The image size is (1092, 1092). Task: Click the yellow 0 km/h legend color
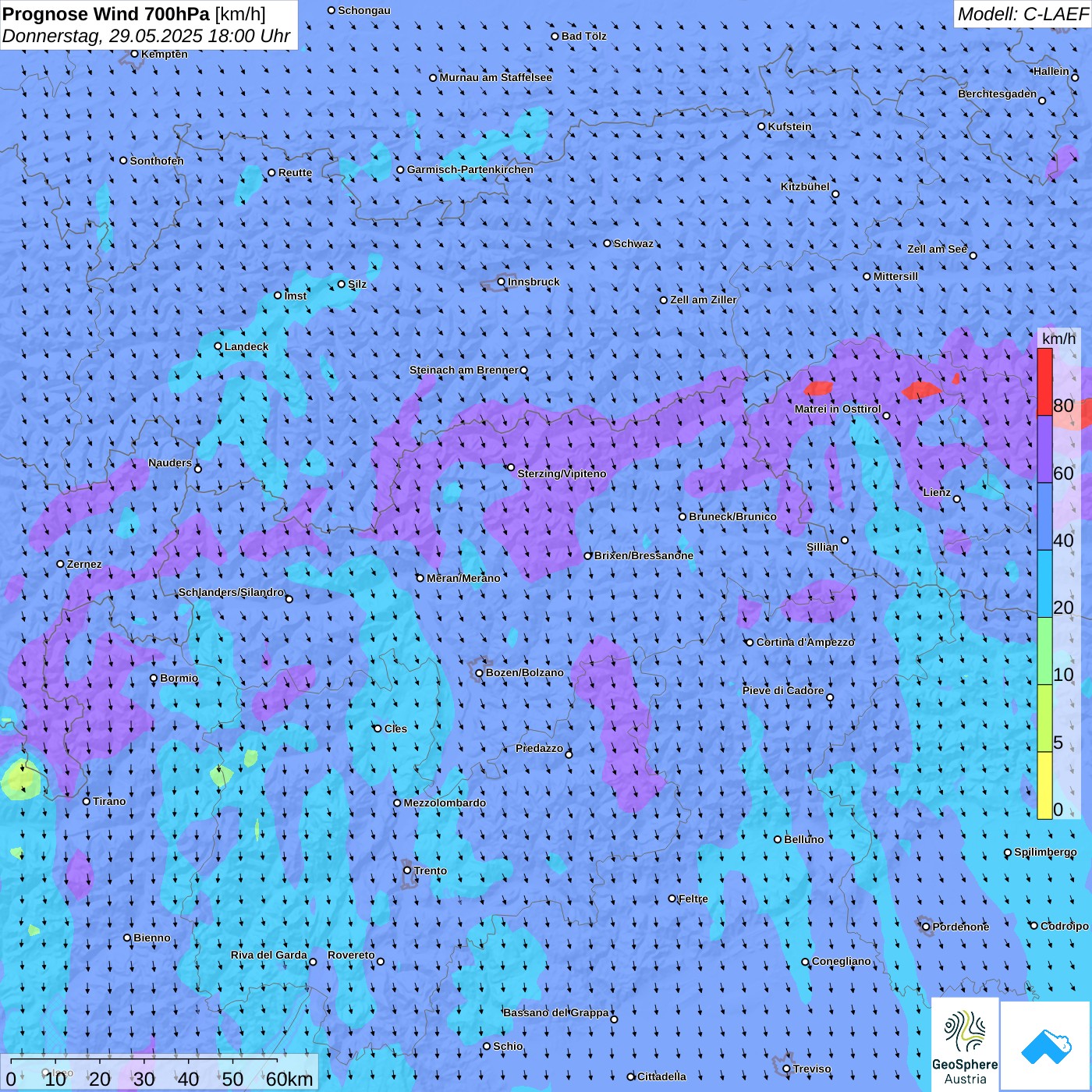point(1044,785)
